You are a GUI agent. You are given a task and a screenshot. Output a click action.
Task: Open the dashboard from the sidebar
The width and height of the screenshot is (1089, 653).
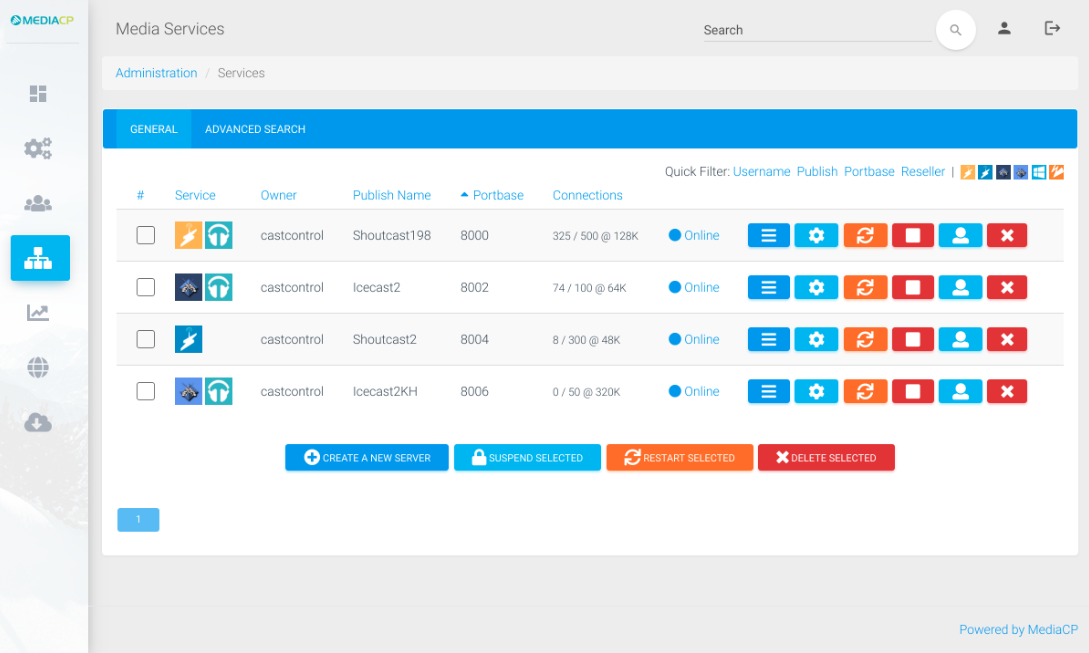38,93
